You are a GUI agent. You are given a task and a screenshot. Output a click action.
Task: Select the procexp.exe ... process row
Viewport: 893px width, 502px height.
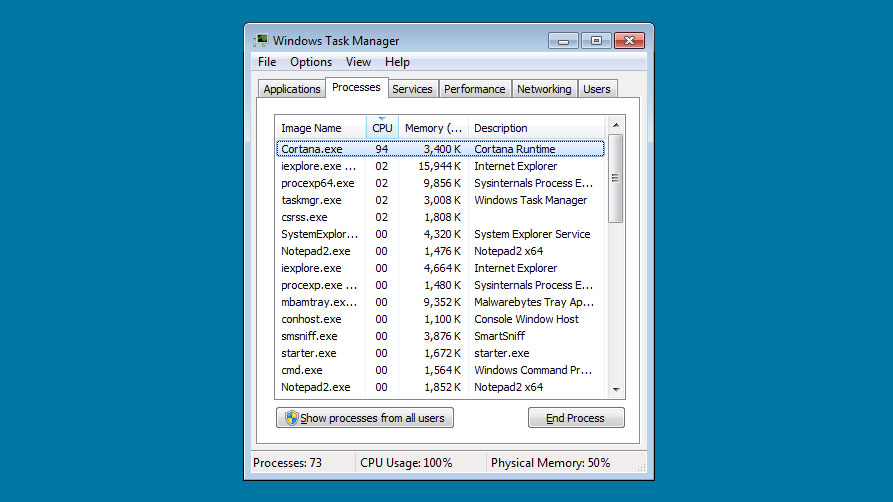tap(440, 285)
